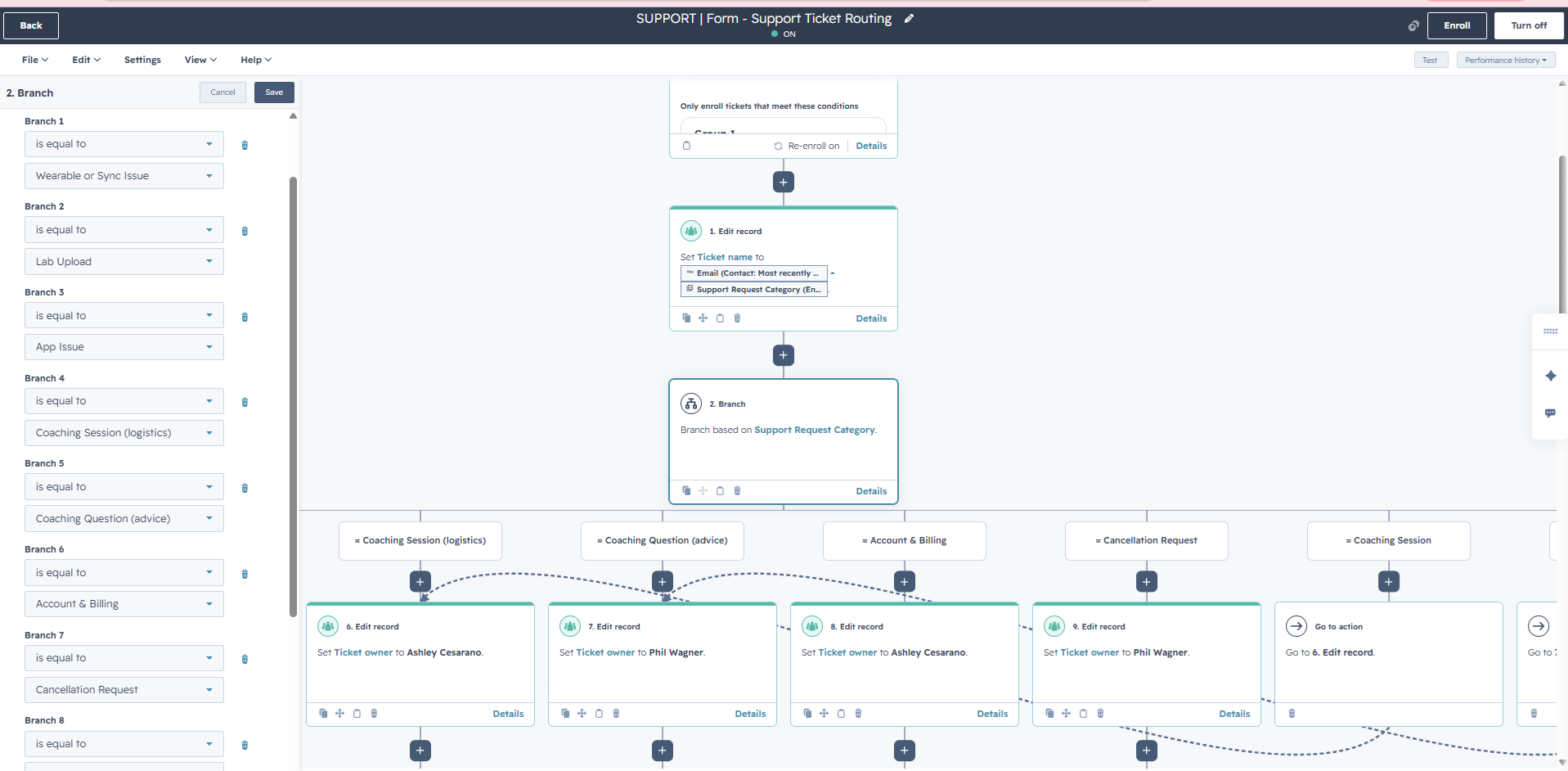This screenshot has height=771, width=1568.
Task: Add action with plus below enrollment trigger
Action: [783, 183]
